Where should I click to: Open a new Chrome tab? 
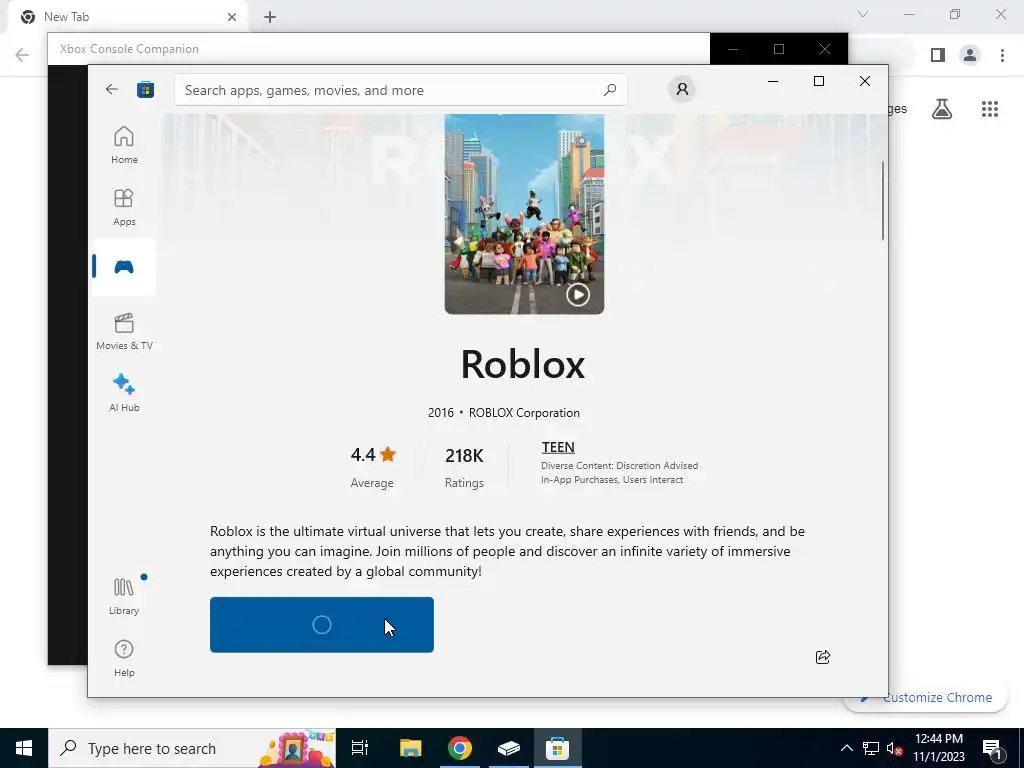[270, 17]
